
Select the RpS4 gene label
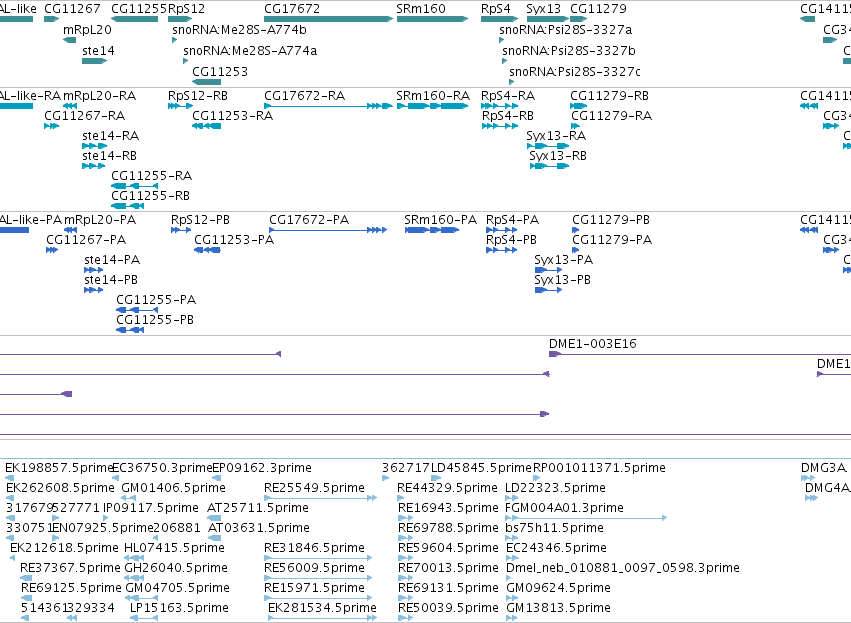tap(496, 9)
